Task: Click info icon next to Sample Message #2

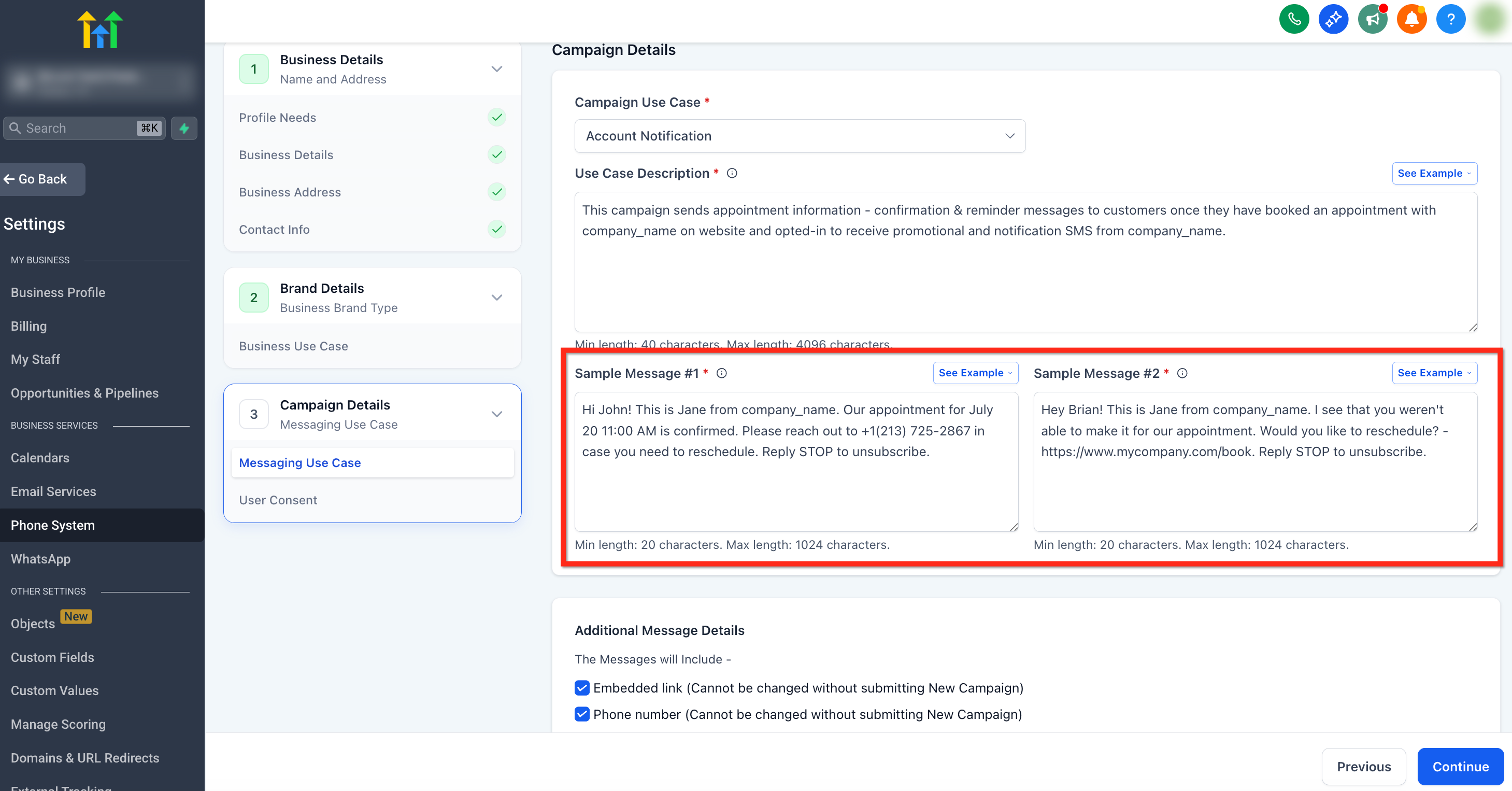Action: tap(1182, 374)
